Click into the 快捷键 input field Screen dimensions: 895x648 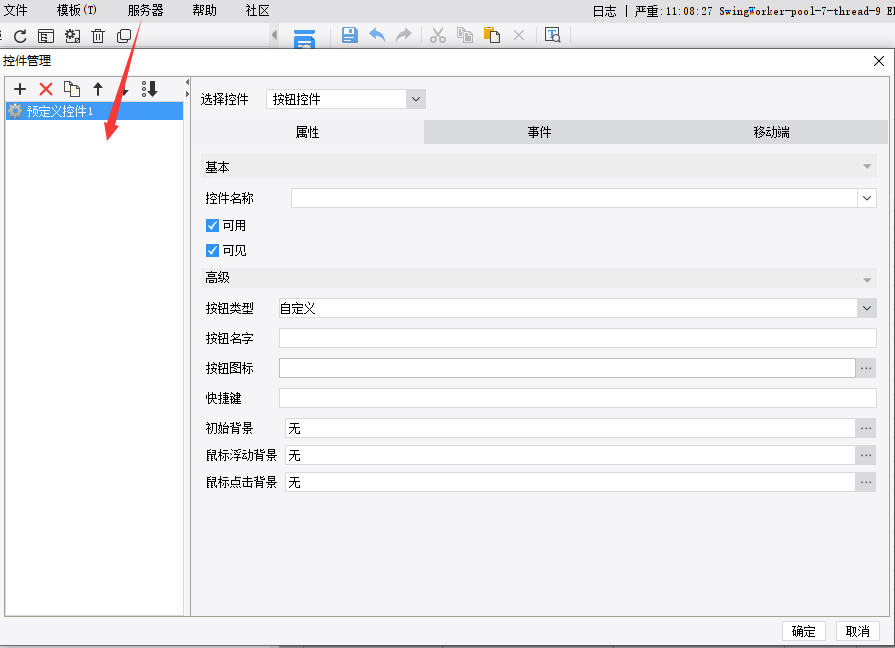coord(578,398)
